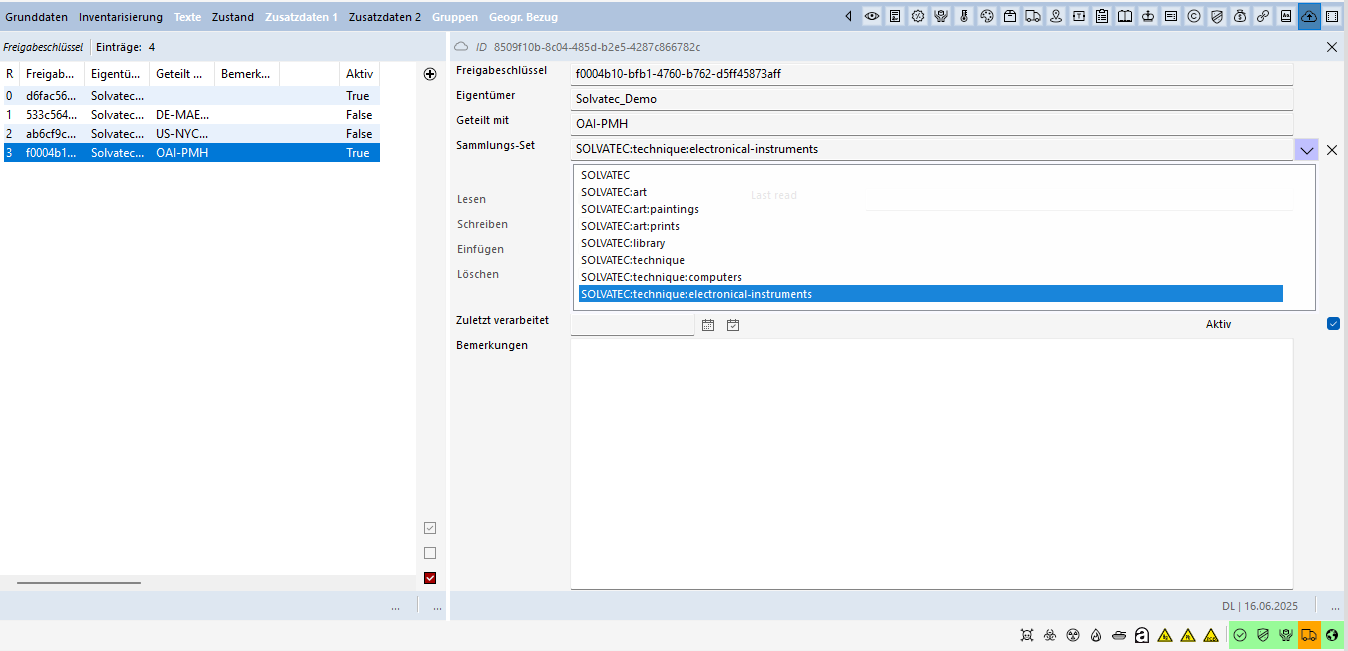Screen dimensions: 1348x651
Task: Toggle the Aktiv checkbox
Action: pyautogui.click(x=1333, y=323)
